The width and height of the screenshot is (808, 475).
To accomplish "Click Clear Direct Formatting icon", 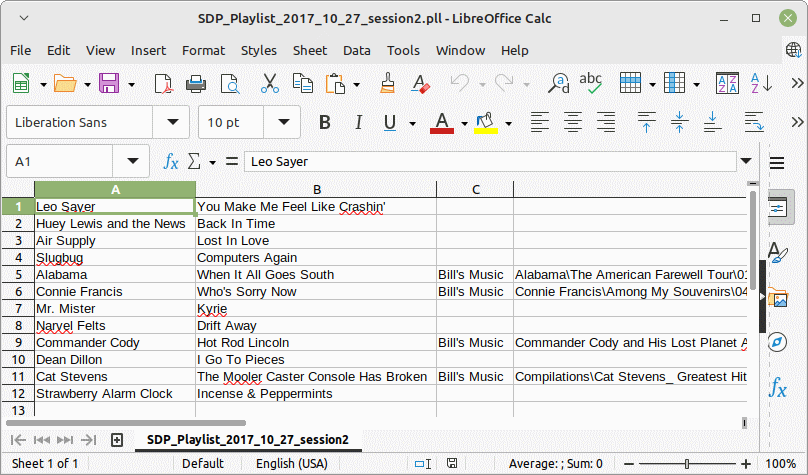I will click(420, 83).
